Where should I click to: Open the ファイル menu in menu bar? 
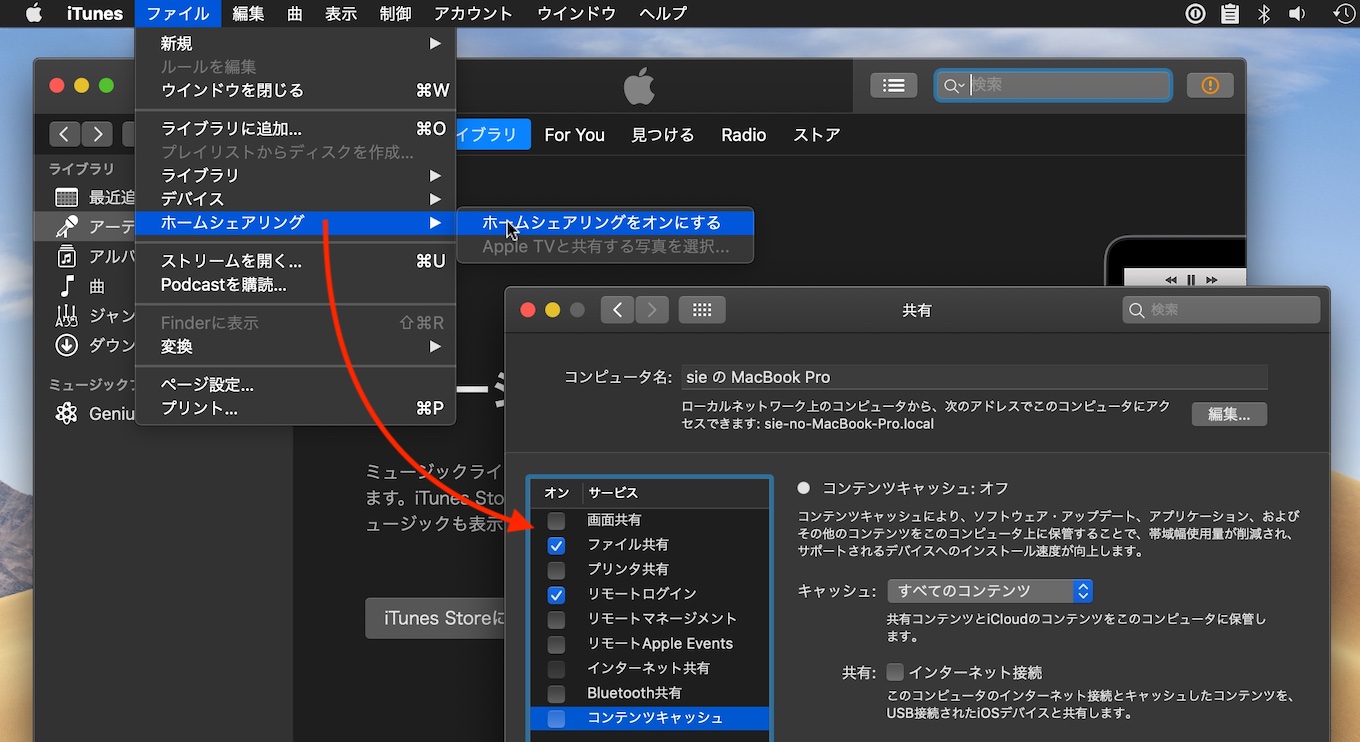click(x=178, y=13)
